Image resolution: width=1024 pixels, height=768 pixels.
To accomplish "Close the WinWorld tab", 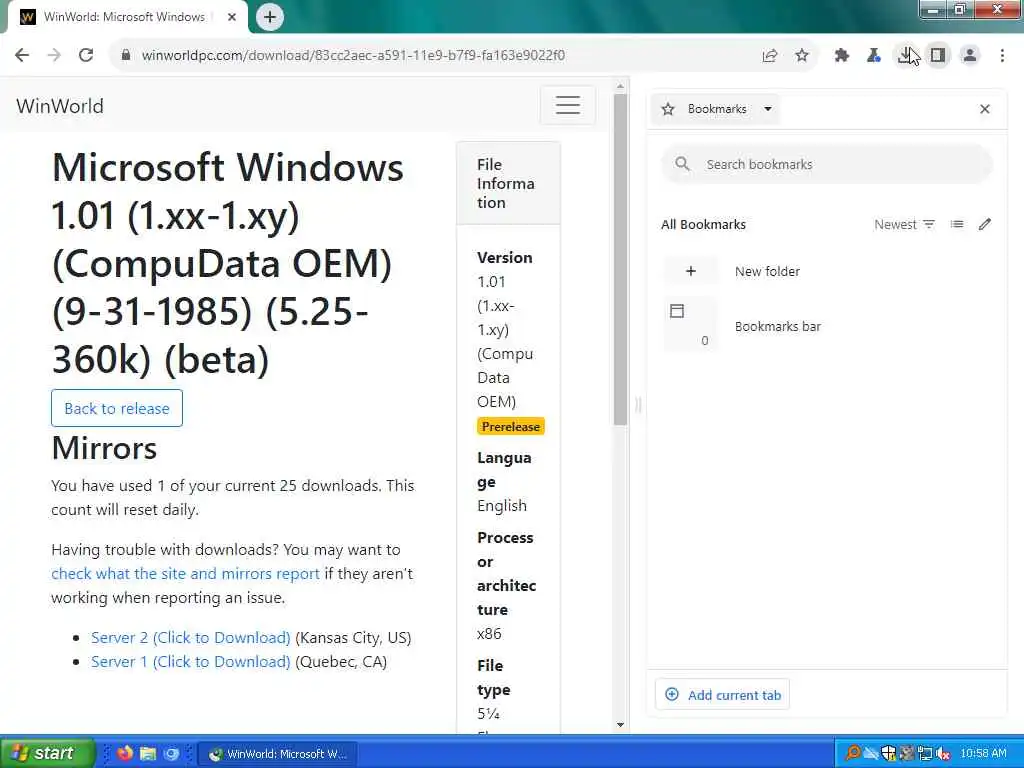I will (232, 17).
